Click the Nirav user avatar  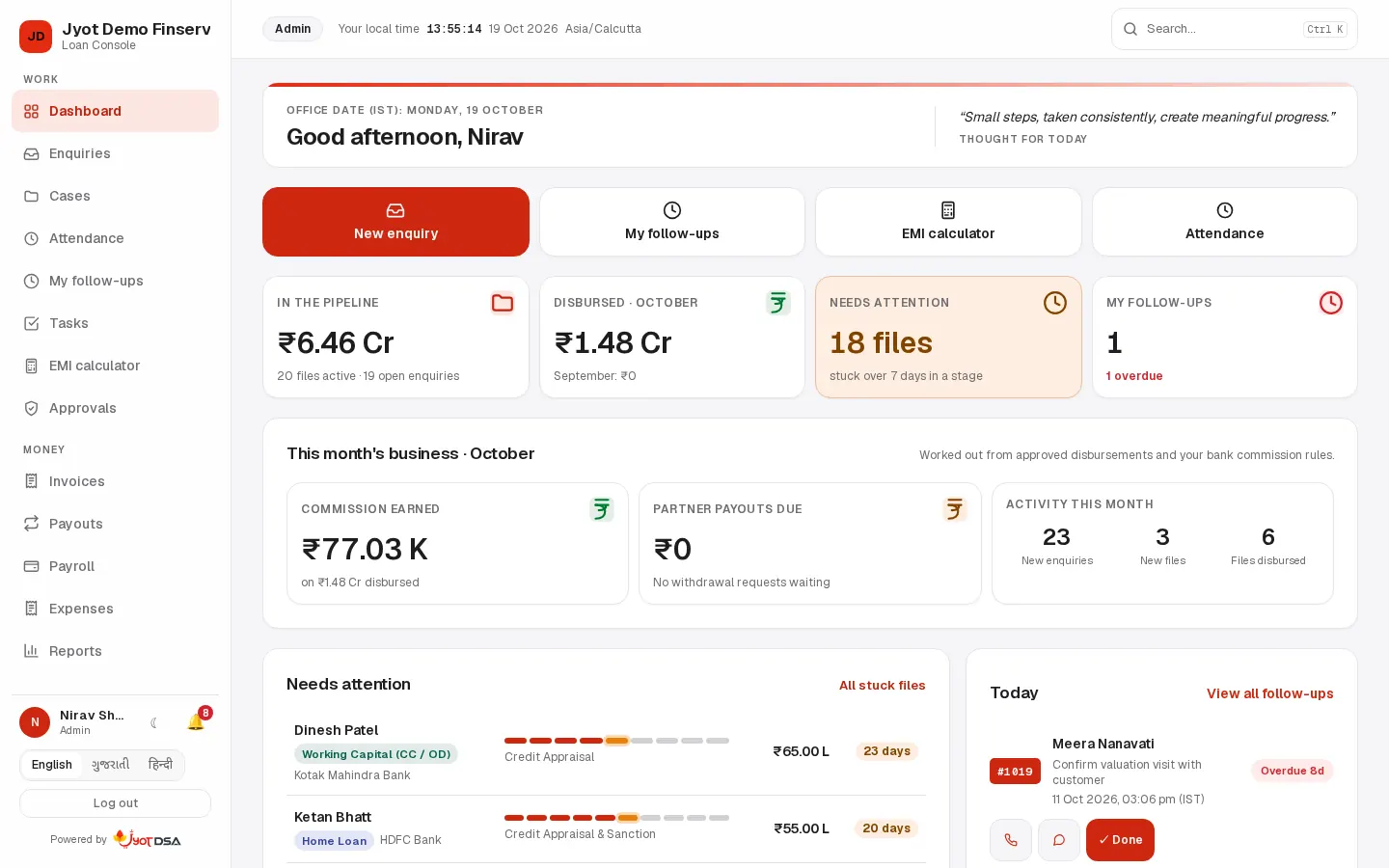tap(35, 722)
